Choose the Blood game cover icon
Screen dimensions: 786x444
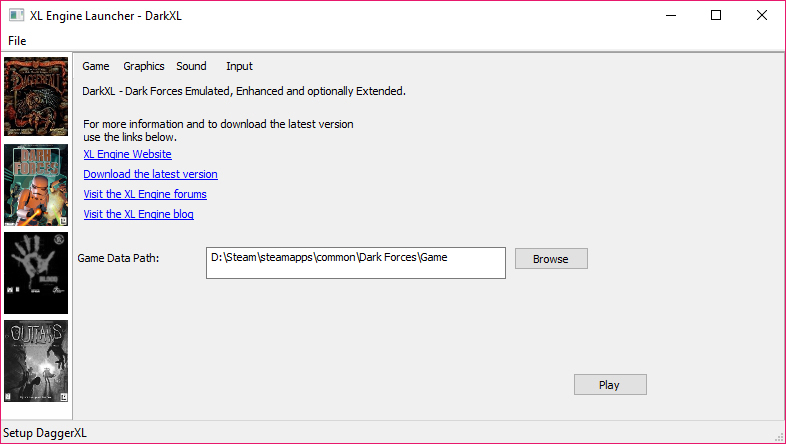pos(36,273)
